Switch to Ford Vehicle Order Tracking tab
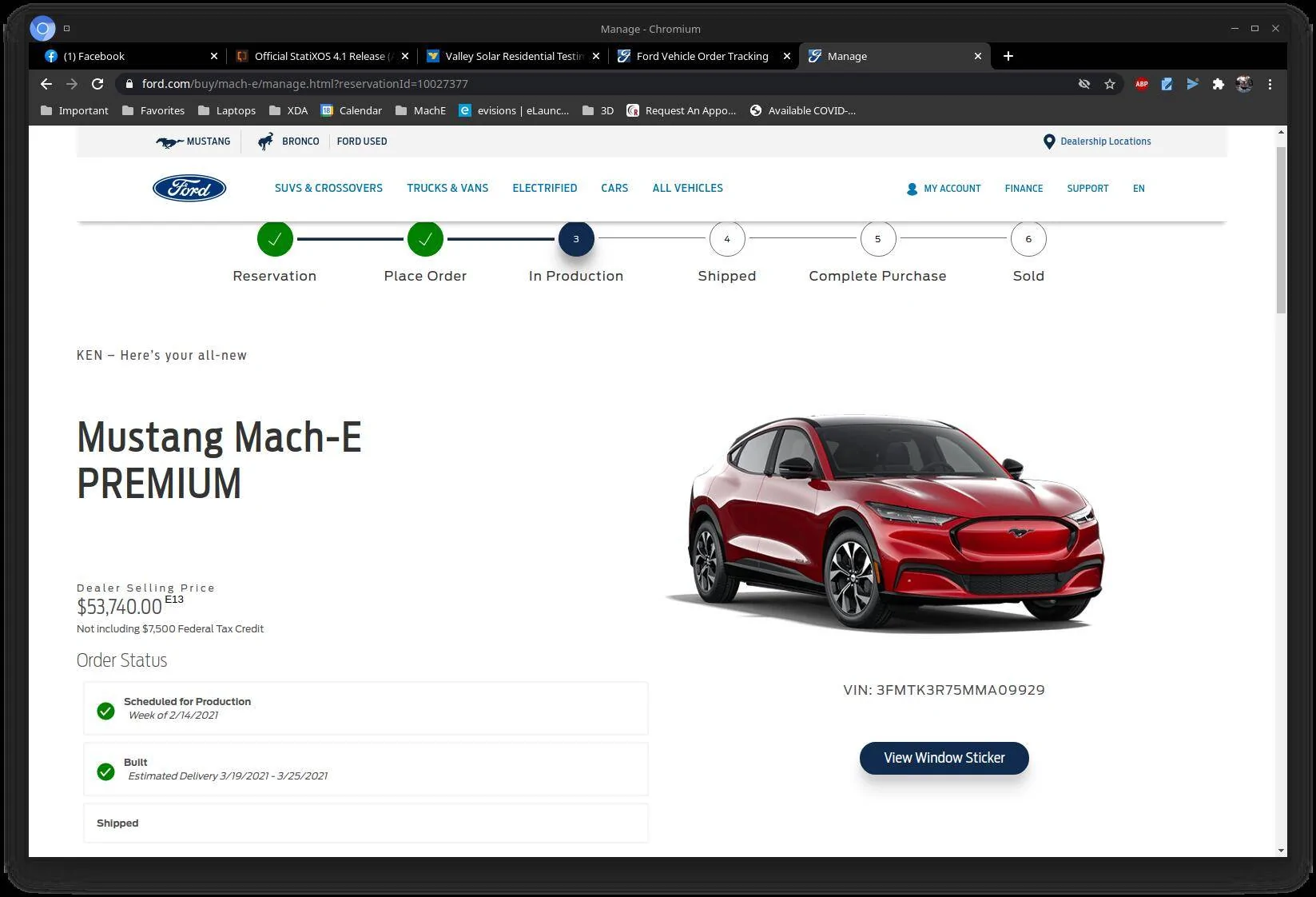This screenshot has width=1316, height=897. pos(703,56)
